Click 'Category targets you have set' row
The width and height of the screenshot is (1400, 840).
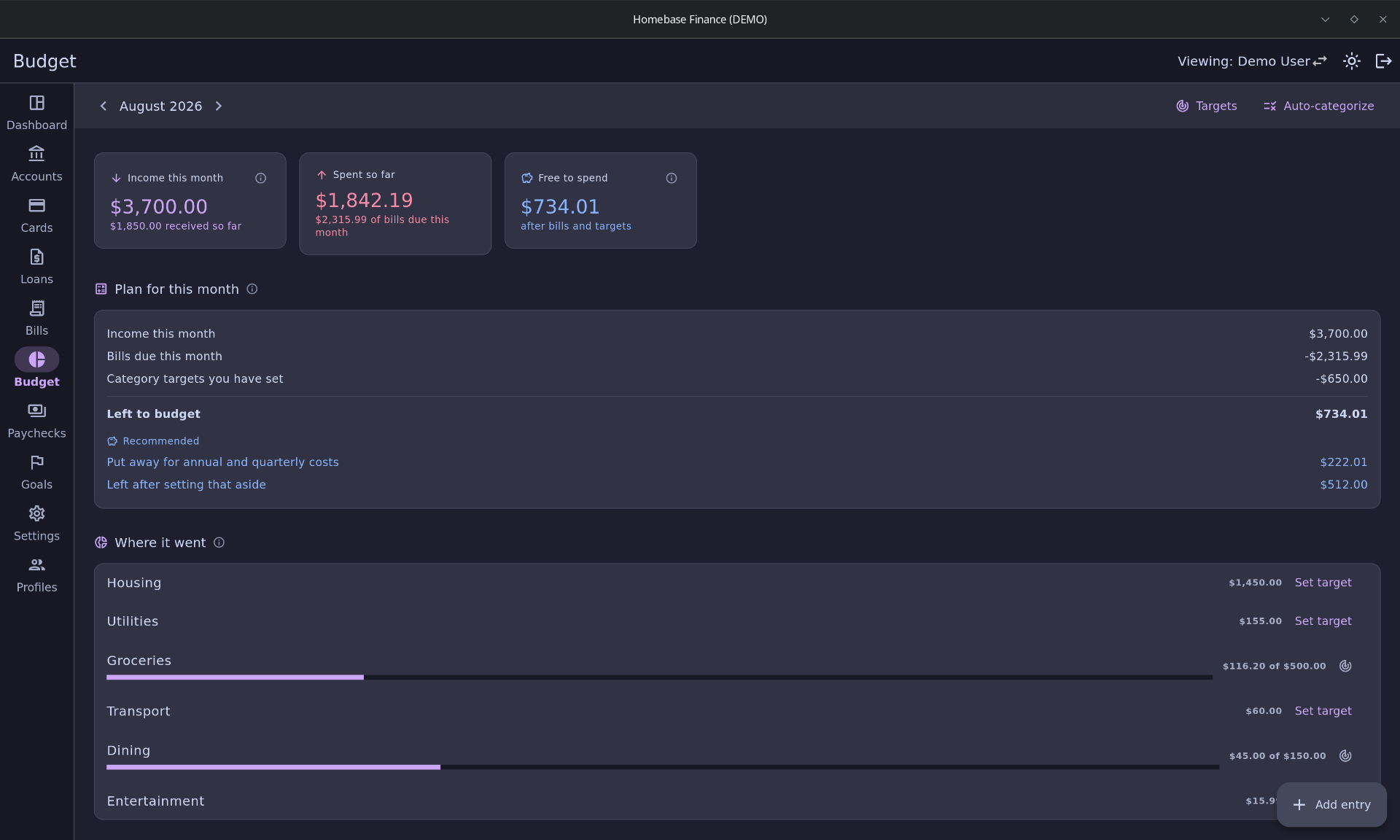tap(736, 379)
